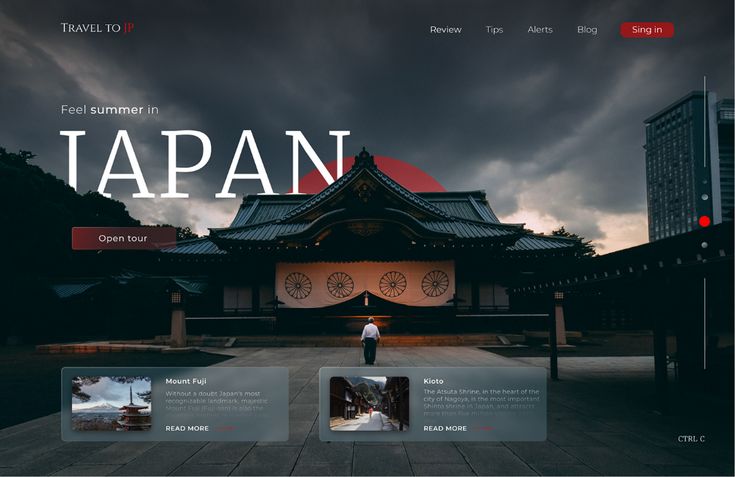Click the red arrow on Kioto card
Image resolution: width=735 pixels, height=477 pixels.
click(x=484, y=428)
